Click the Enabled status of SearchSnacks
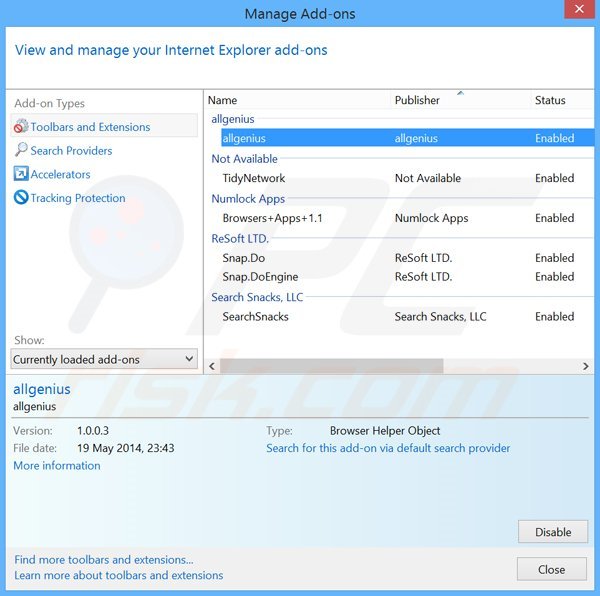Image resolution: width=600 pixels, height=596 pixels. point(554,316)
